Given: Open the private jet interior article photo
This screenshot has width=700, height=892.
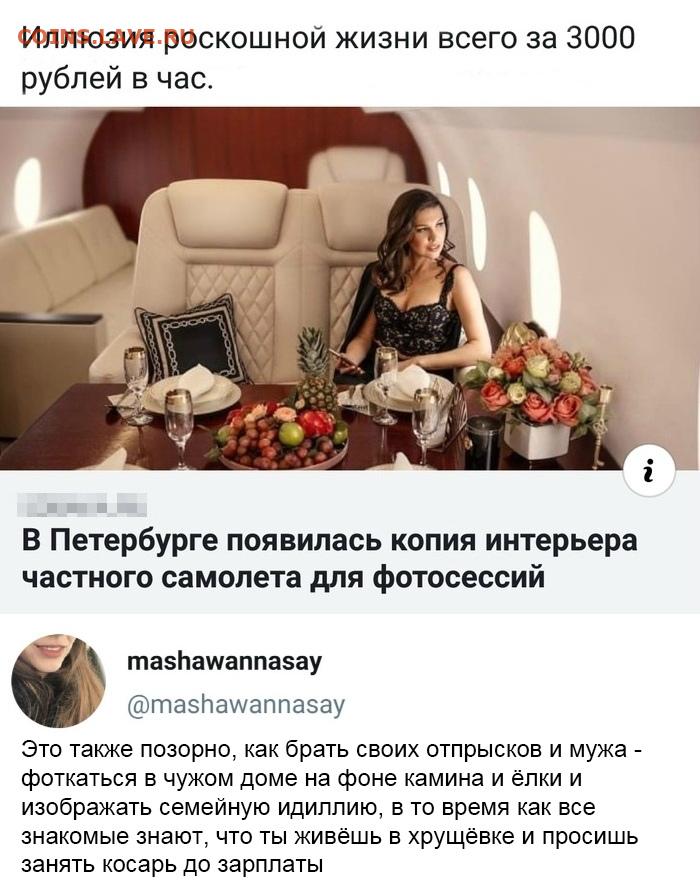Looking at the screenshot, I should (x=350, y=288).
